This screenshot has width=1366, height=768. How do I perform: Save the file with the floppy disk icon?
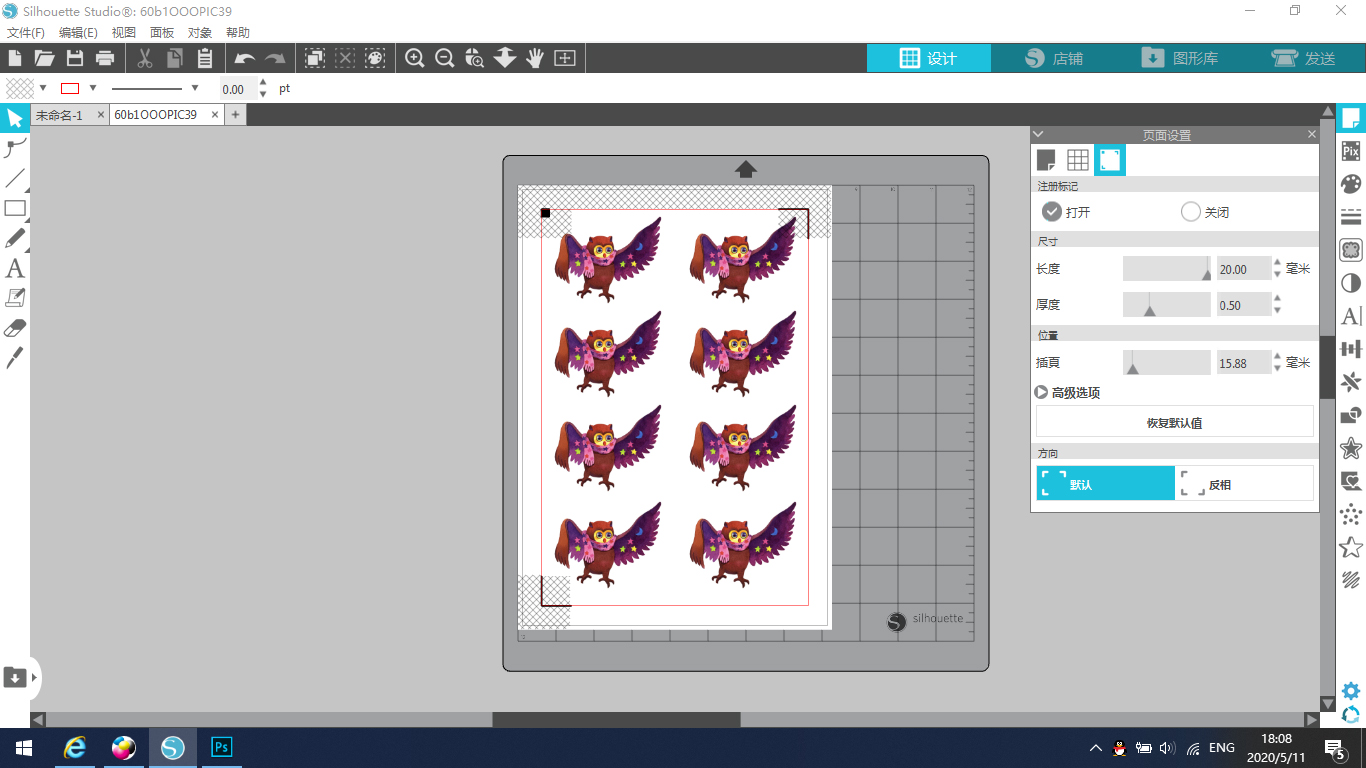[75, 58]
